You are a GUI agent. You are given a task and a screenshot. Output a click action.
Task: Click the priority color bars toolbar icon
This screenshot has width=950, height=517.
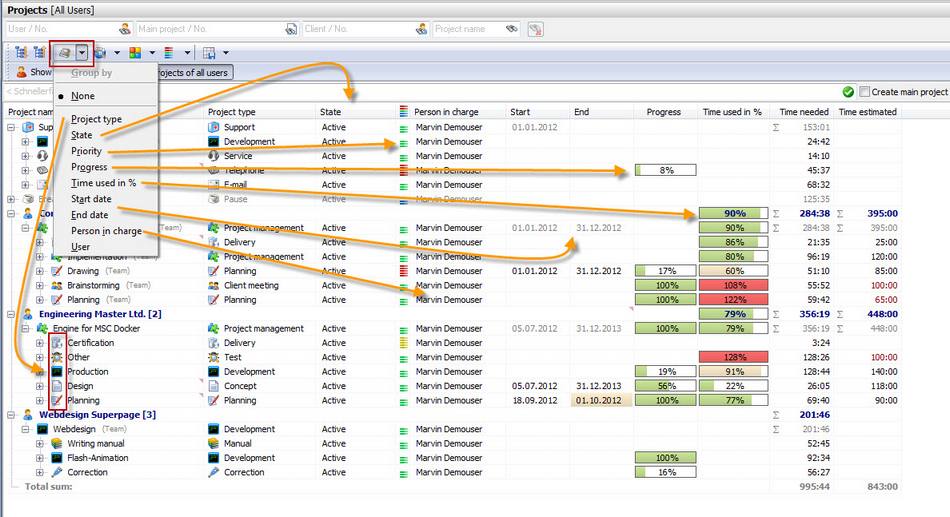[x=169, y=53]
